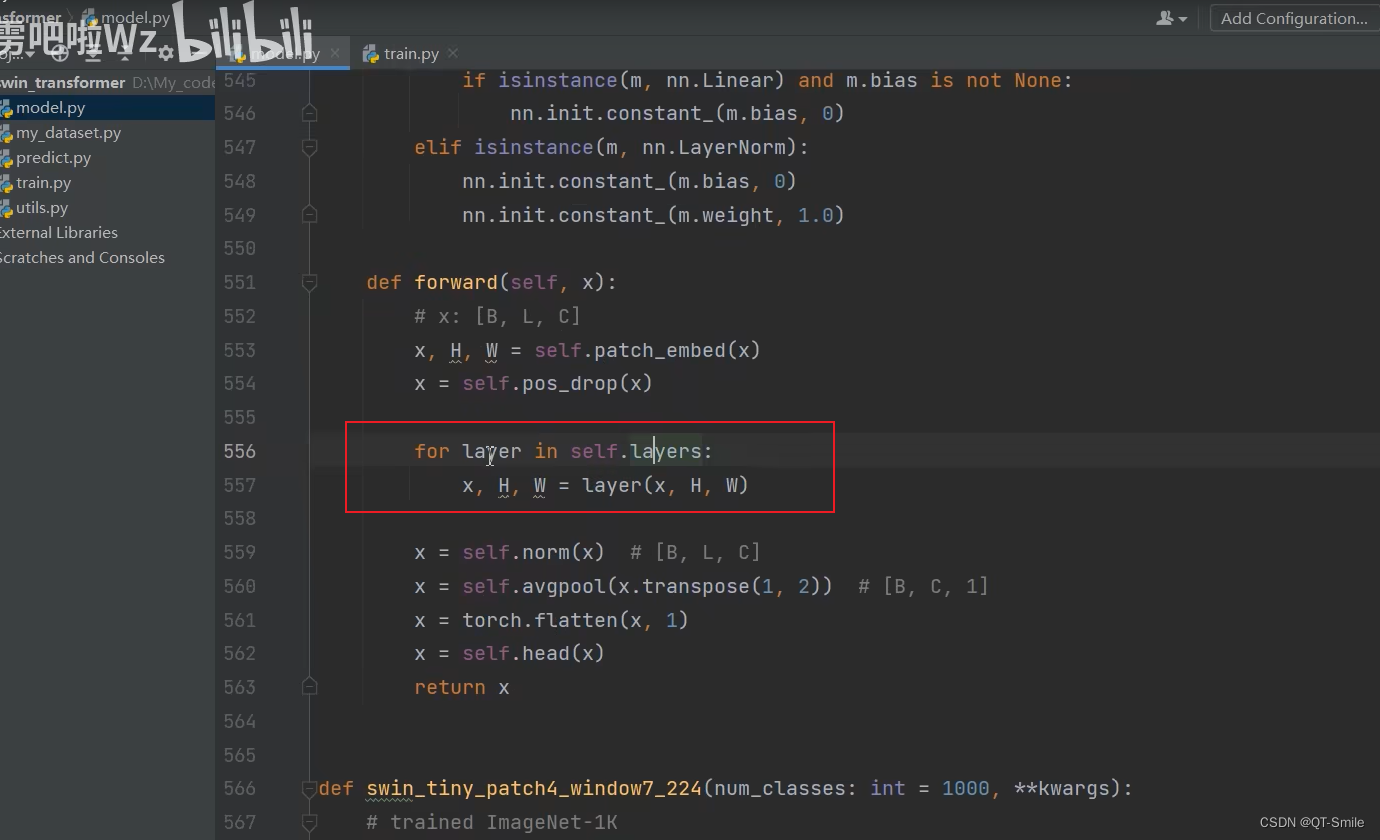The image size is (1380, 840).
Task: Click 'avgpool' in line 560
Action: [x=563, y=586]
